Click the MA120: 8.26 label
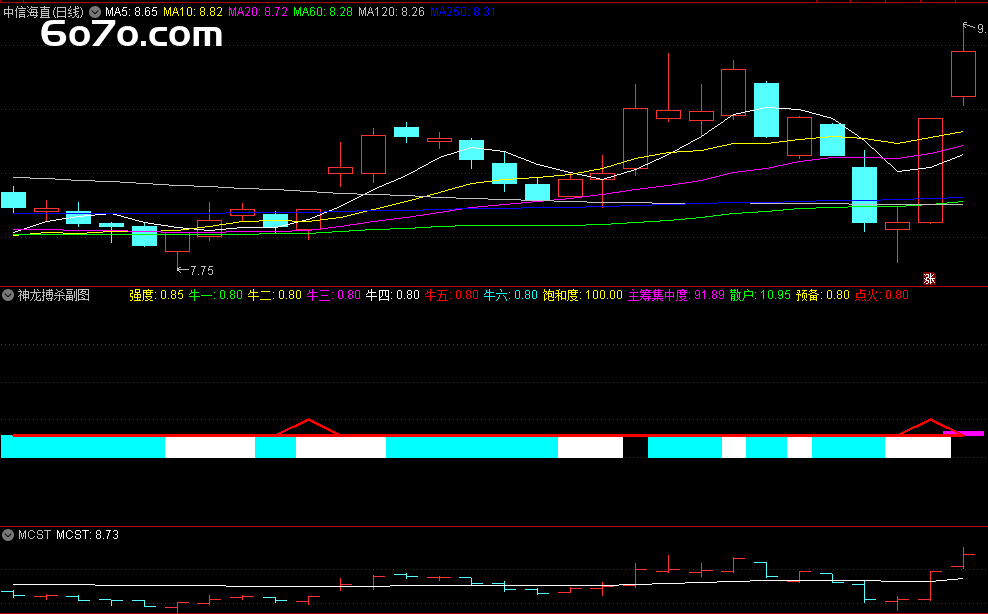 [x=391, y=12]
